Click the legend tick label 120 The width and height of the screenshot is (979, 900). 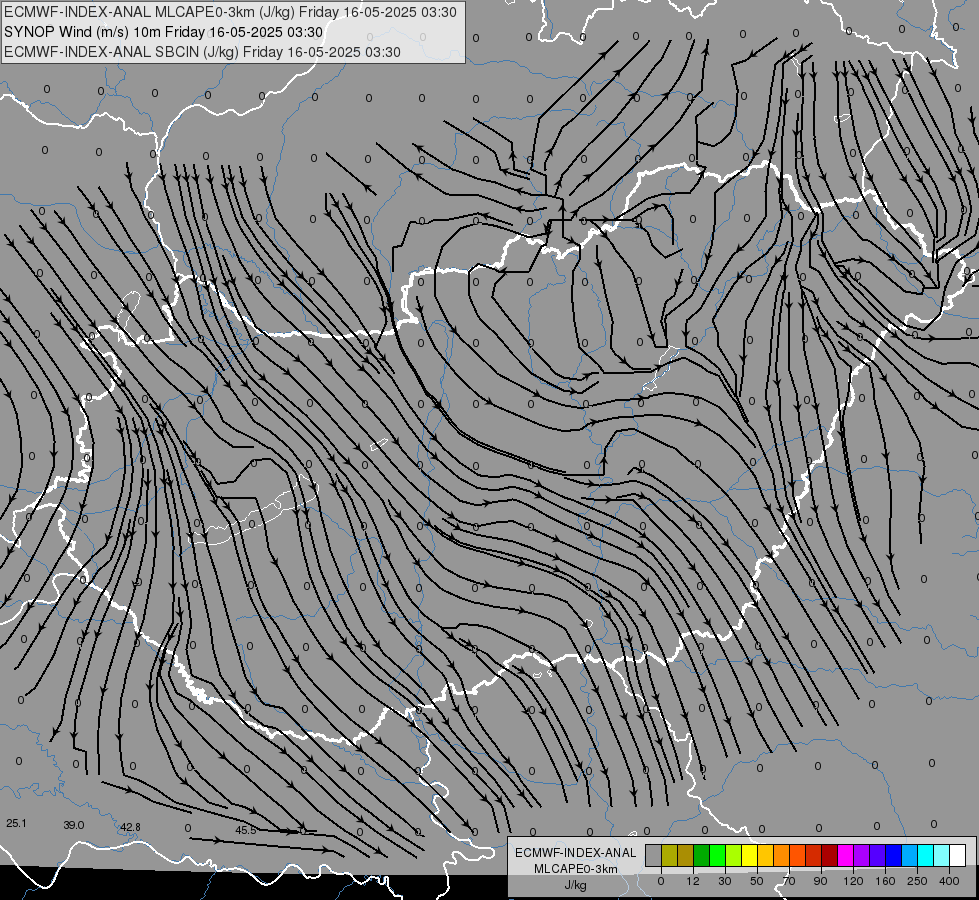coord(854,881)
